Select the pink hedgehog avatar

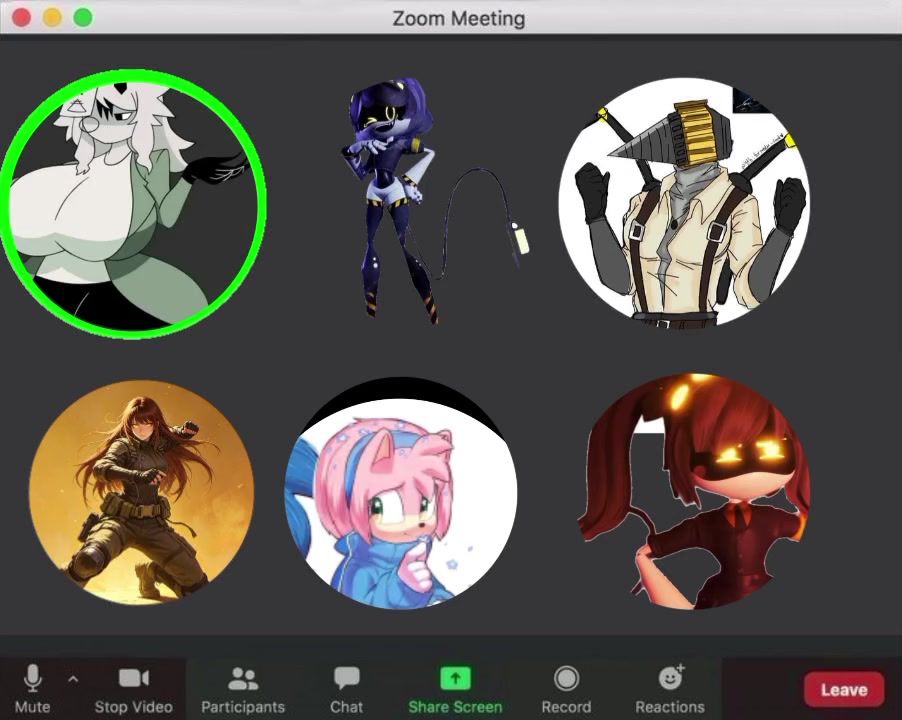point(400,493)
